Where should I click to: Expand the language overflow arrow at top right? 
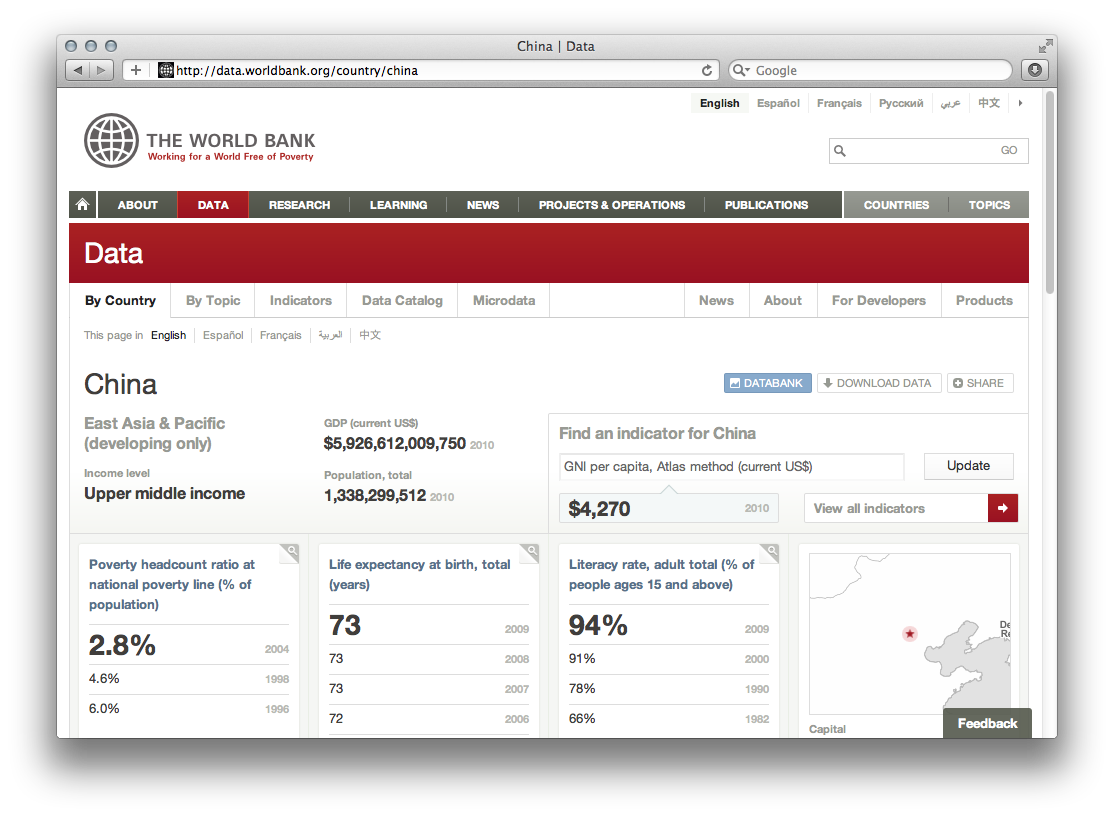point(1020,102)
